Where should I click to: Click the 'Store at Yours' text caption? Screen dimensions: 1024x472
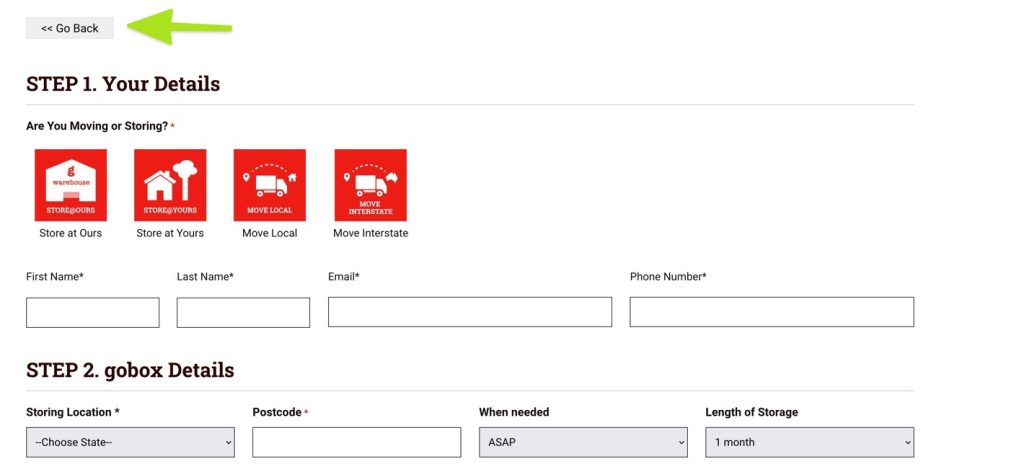pos(170,233)
